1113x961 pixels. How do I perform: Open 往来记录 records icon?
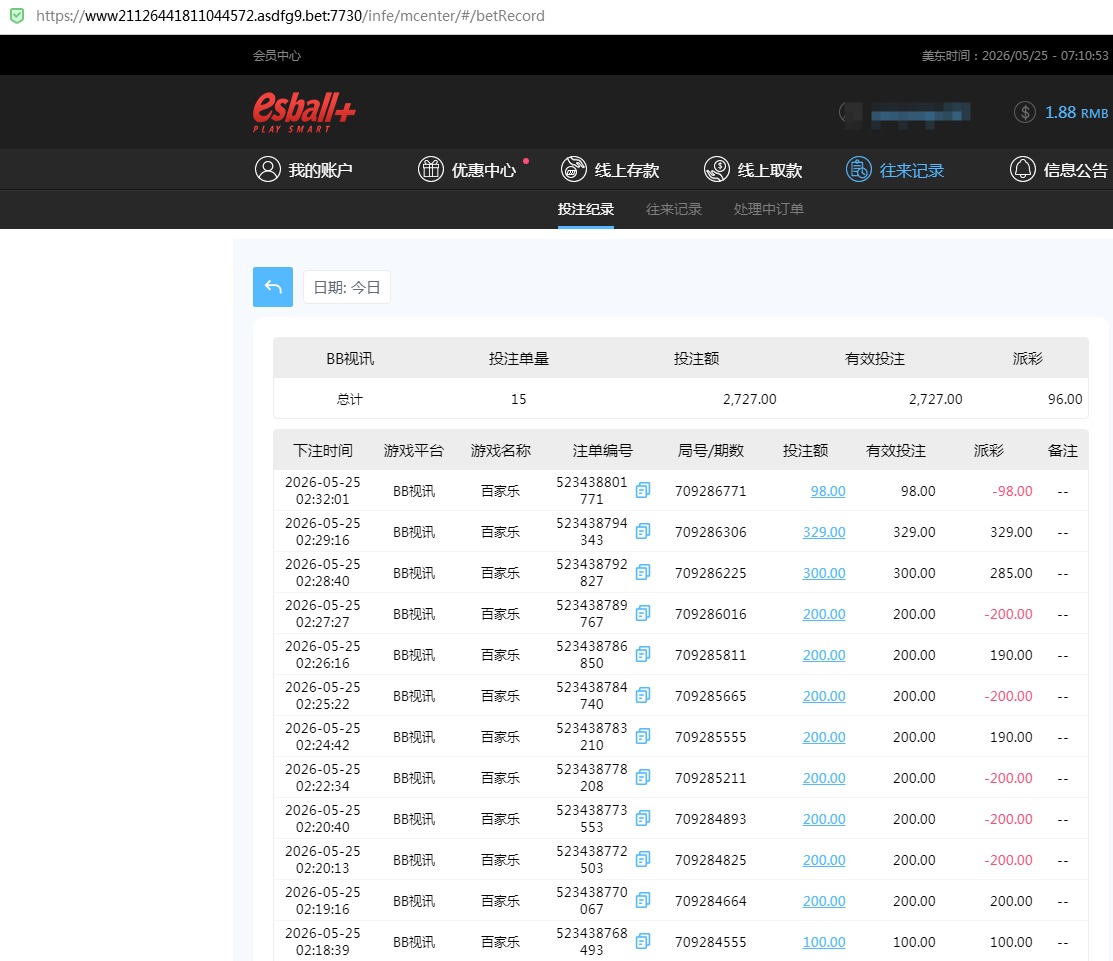coord(858,170)
